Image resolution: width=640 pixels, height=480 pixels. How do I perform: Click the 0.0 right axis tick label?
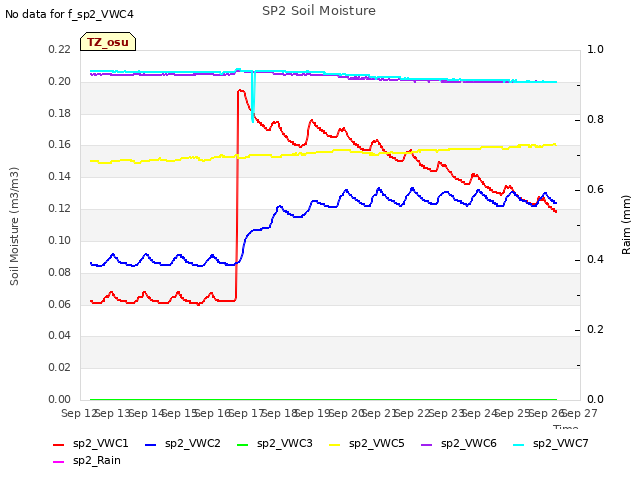(595, 399)
